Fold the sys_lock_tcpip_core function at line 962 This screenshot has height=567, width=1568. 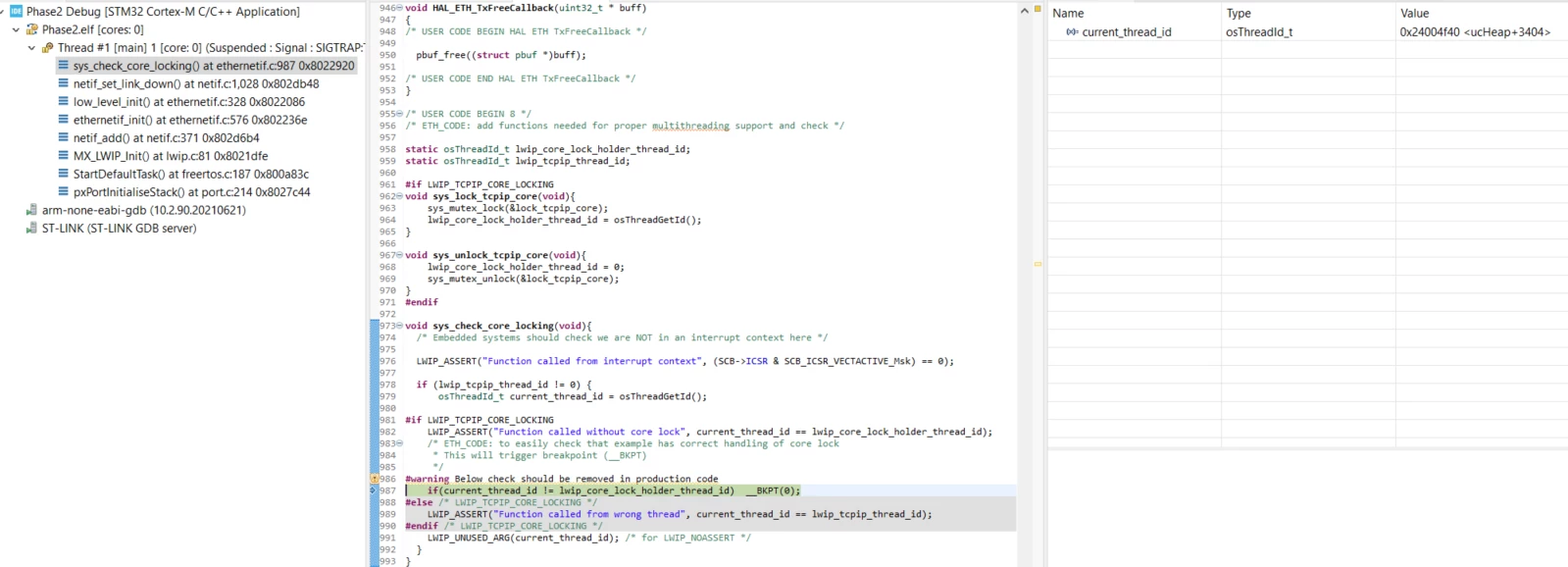pos(400,196)
